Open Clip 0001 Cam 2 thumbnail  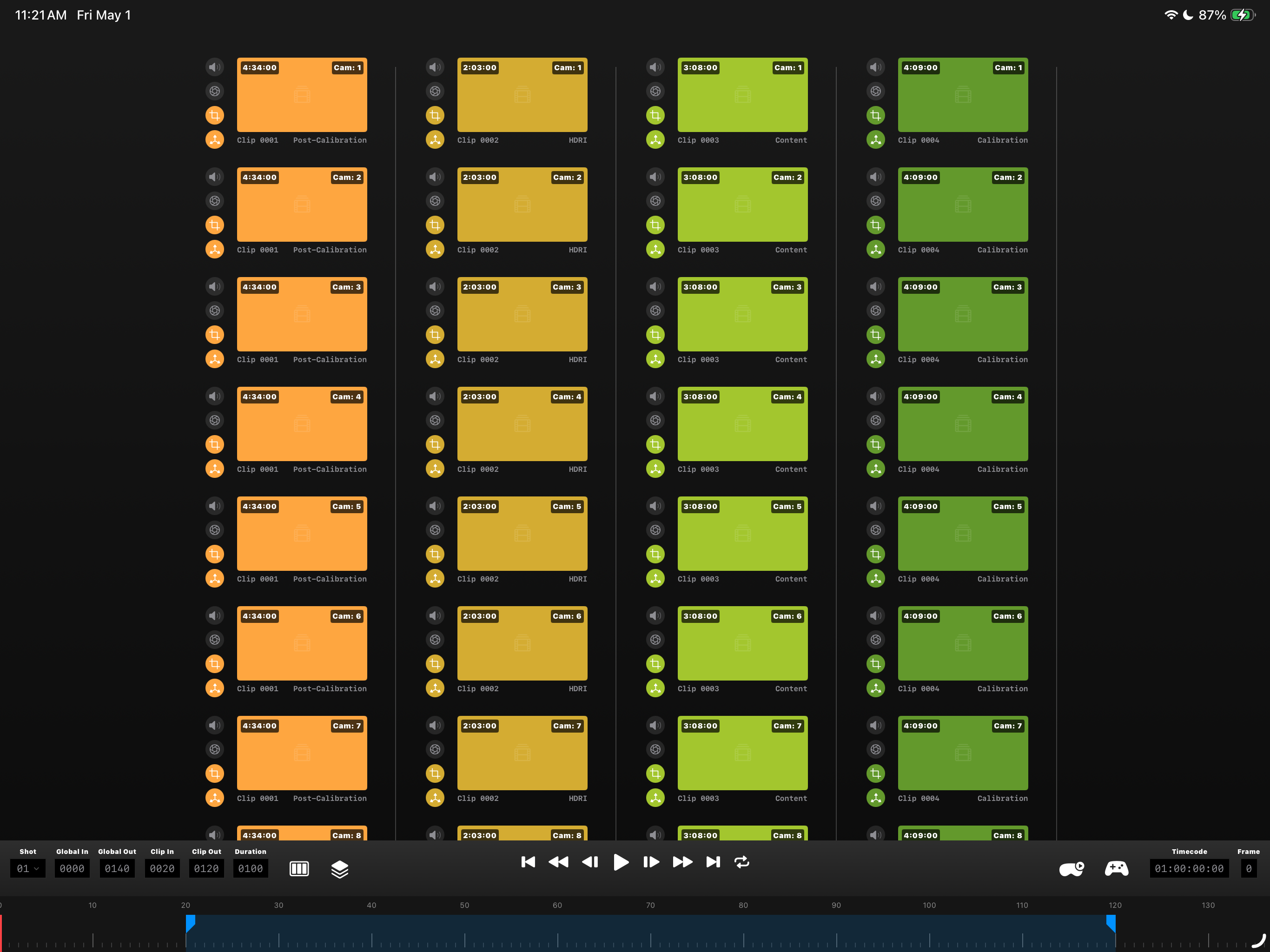coord(302,205)
